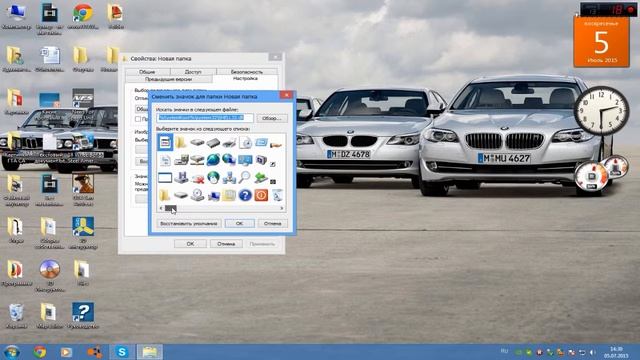The image size is (640, 360).
Task: Launch Chrome from the taskbar
Action: [x=40, y=351]
